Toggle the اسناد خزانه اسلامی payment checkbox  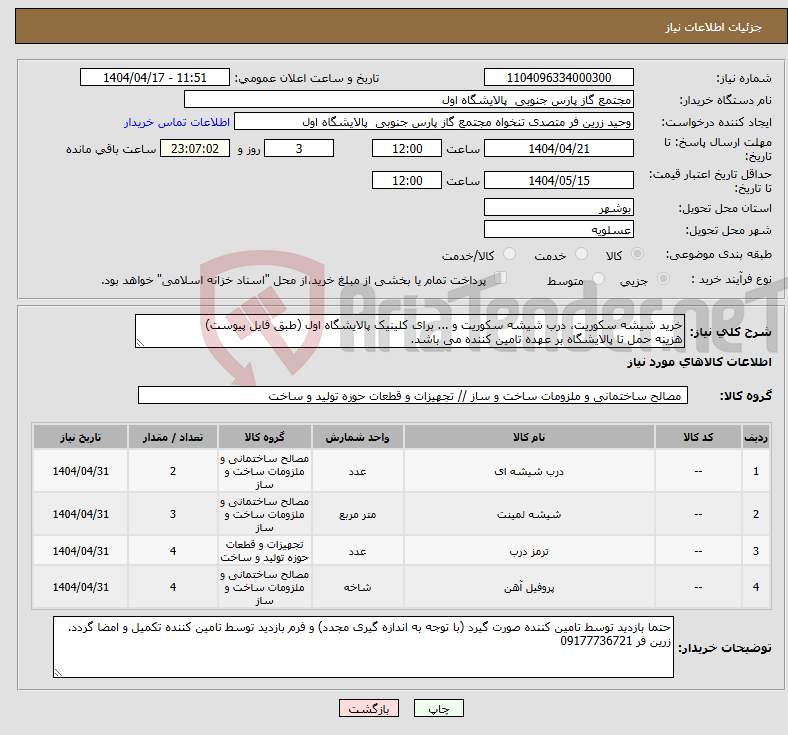tap(500, 278)
